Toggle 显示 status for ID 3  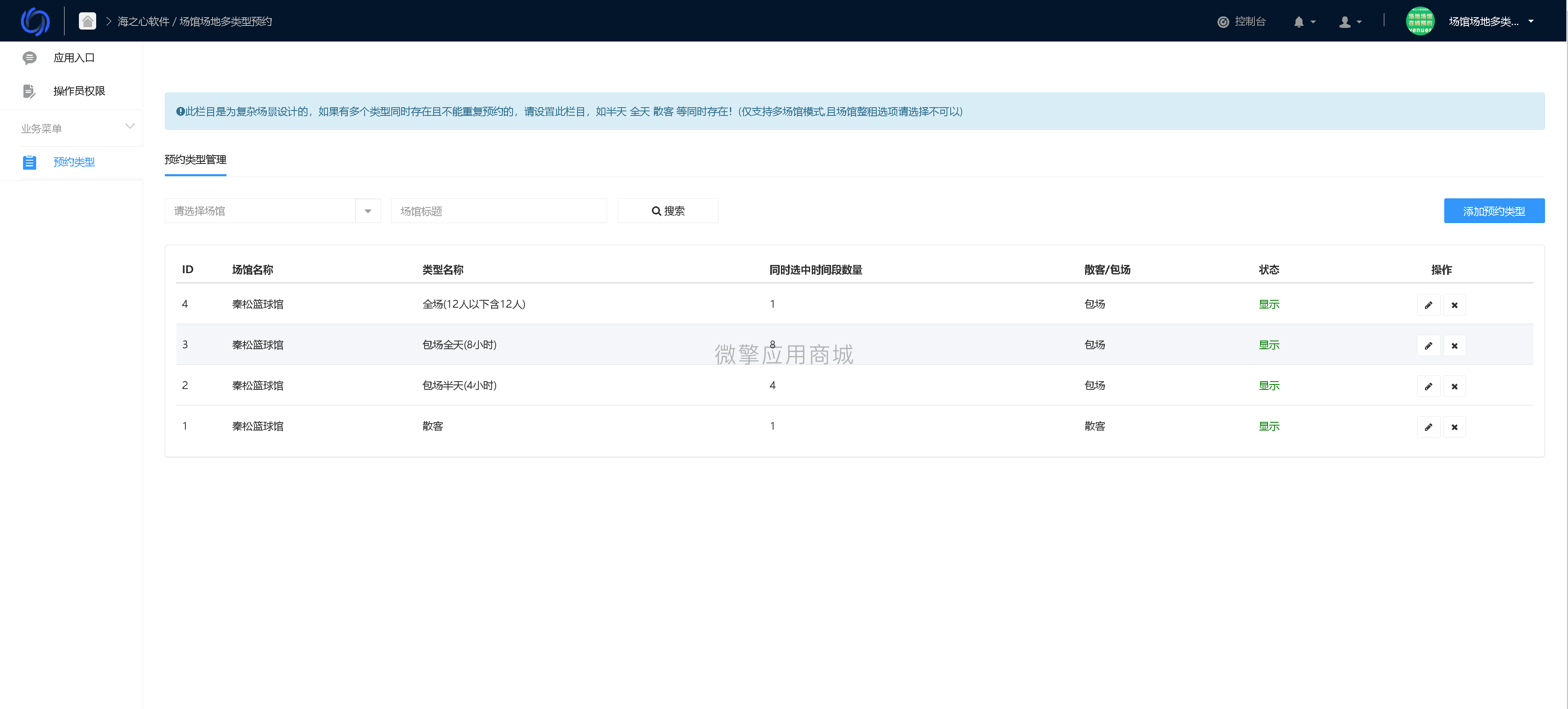1268,345
